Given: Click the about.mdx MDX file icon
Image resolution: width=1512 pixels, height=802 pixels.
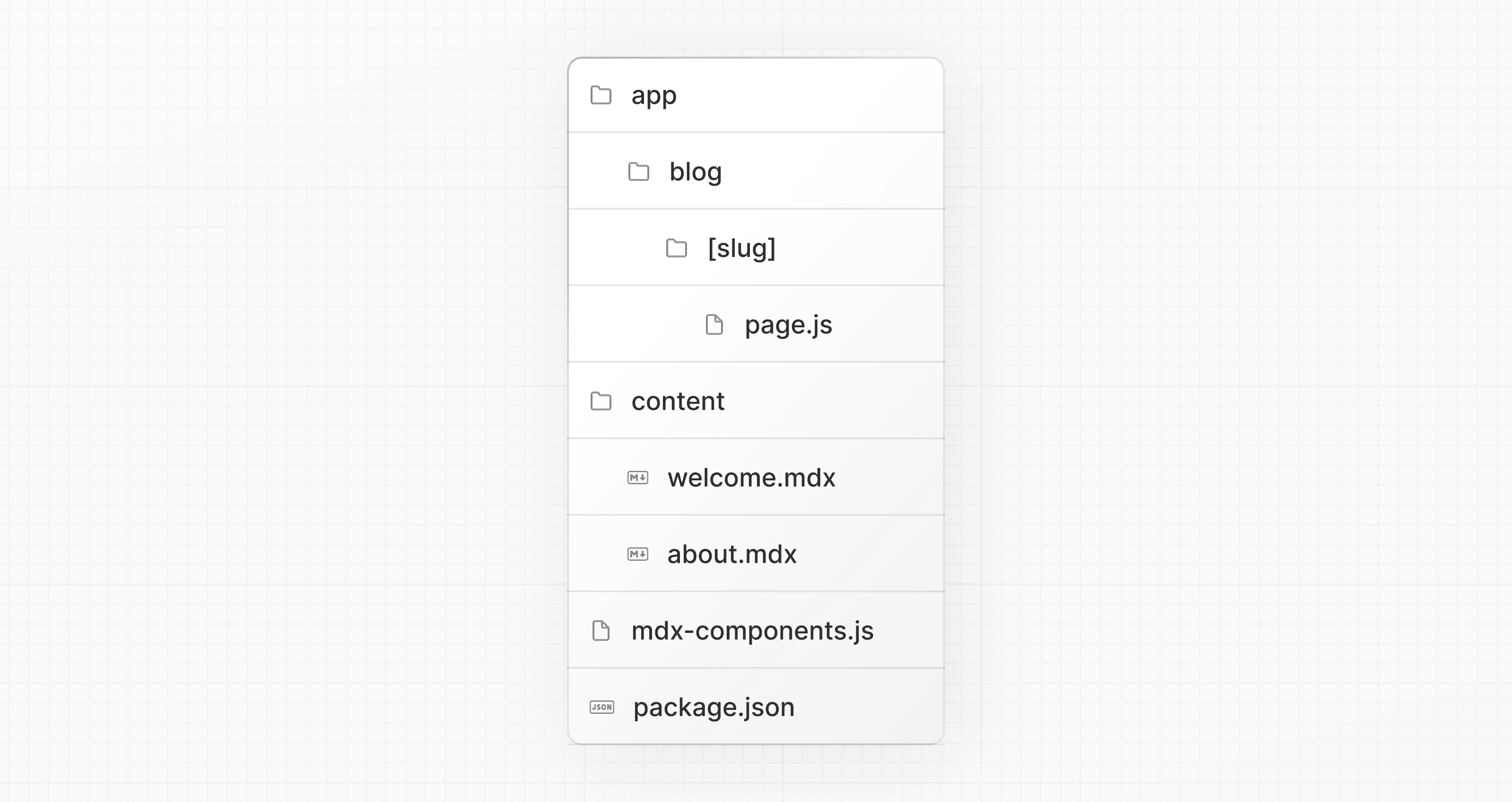Looking at the screenshot, I should pos(638,554).
